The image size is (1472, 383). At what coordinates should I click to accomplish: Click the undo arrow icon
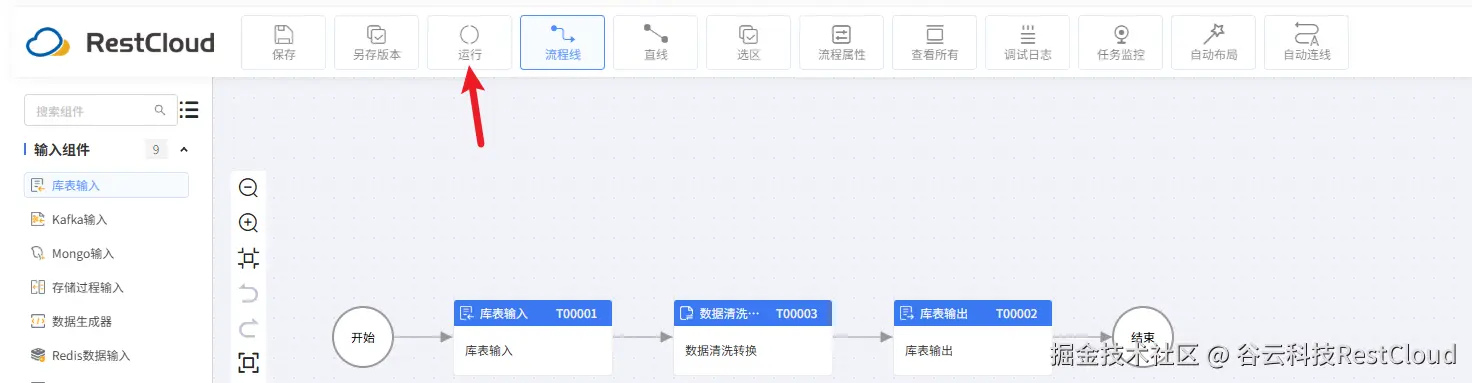pos(249,293)
